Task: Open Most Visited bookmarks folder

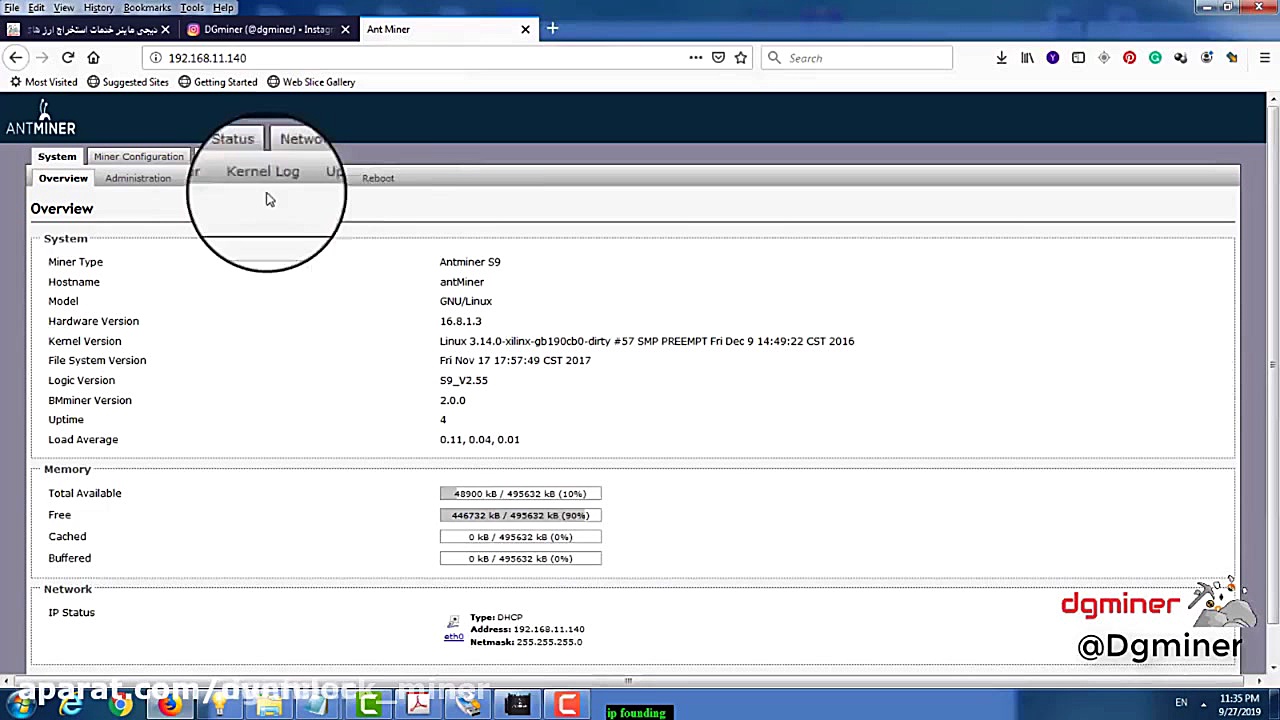Action: coord(43,82)
